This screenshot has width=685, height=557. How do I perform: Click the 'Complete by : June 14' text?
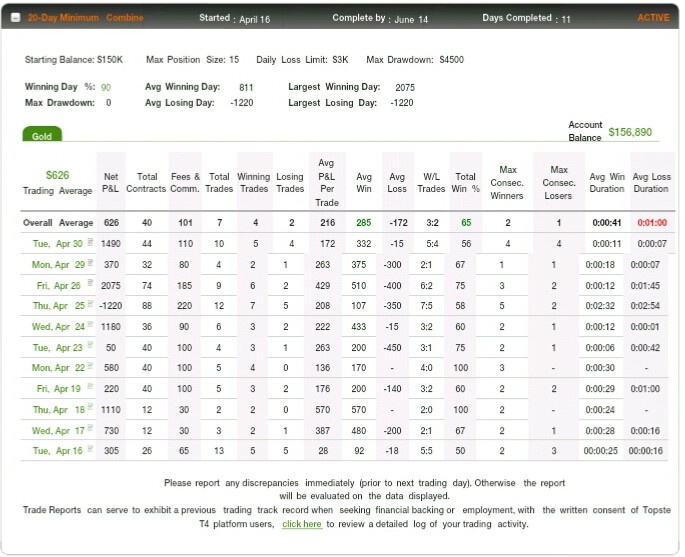point(380,18)
